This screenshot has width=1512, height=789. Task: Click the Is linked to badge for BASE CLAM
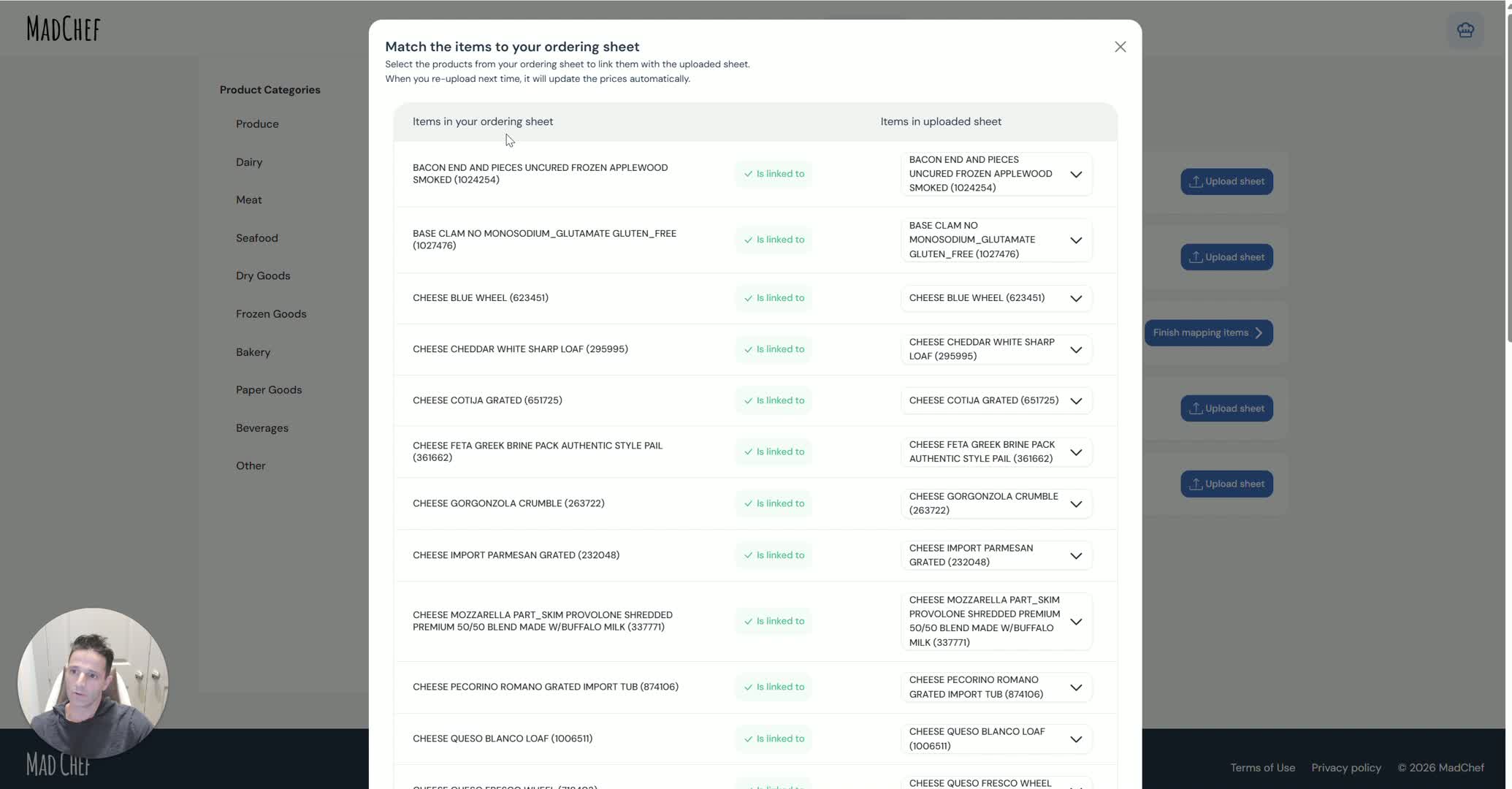(774, 240)
